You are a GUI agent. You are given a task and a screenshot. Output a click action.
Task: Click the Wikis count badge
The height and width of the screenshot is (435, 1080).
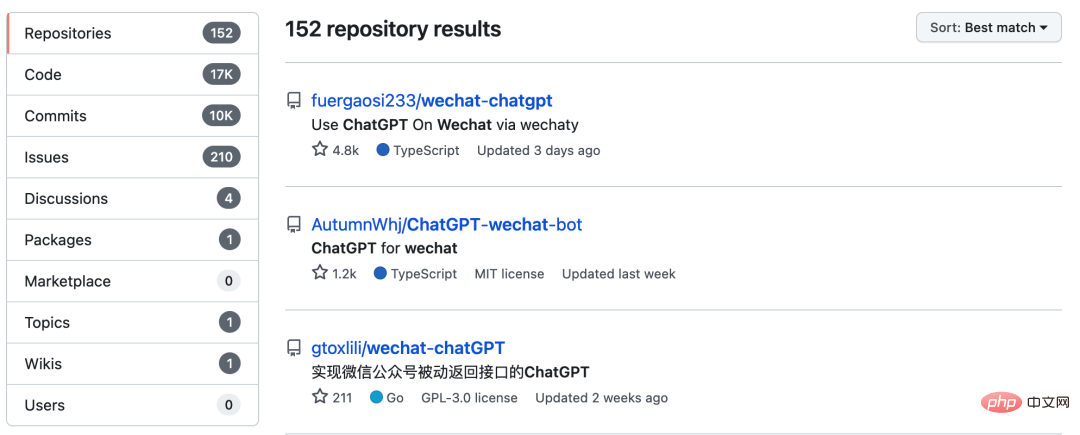point(229,363)
